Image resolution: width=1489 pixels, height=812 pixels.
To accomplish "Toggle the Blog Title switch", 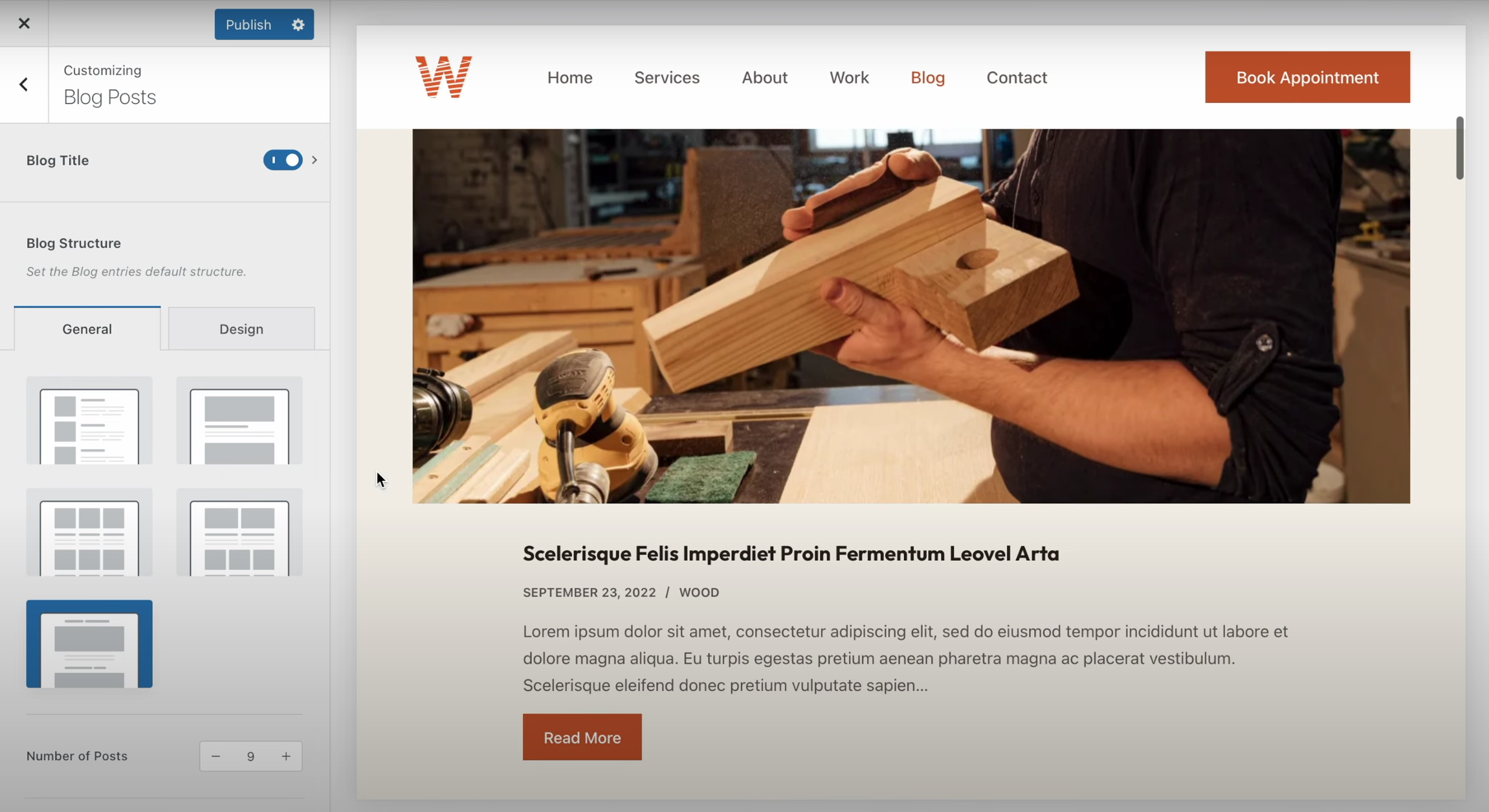I will 283,160.
